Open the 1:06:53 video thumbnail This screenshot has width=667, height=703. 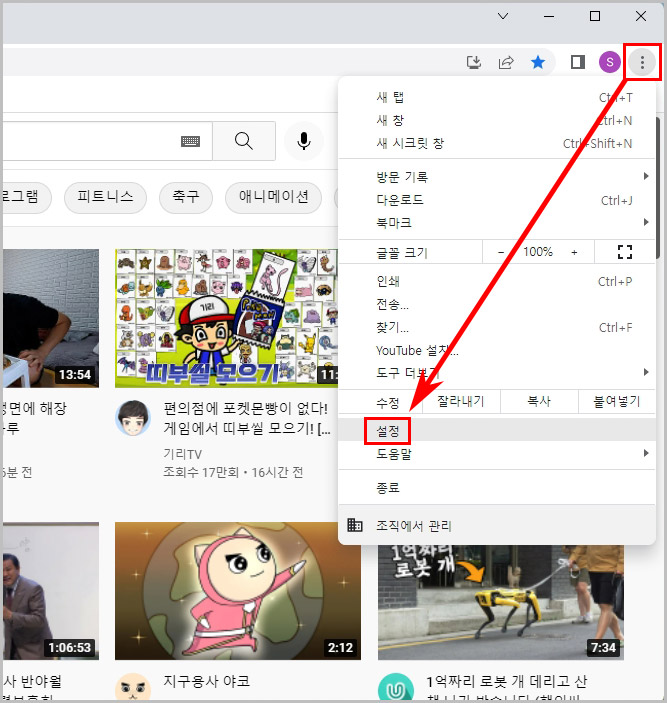(x=51, y=590)
